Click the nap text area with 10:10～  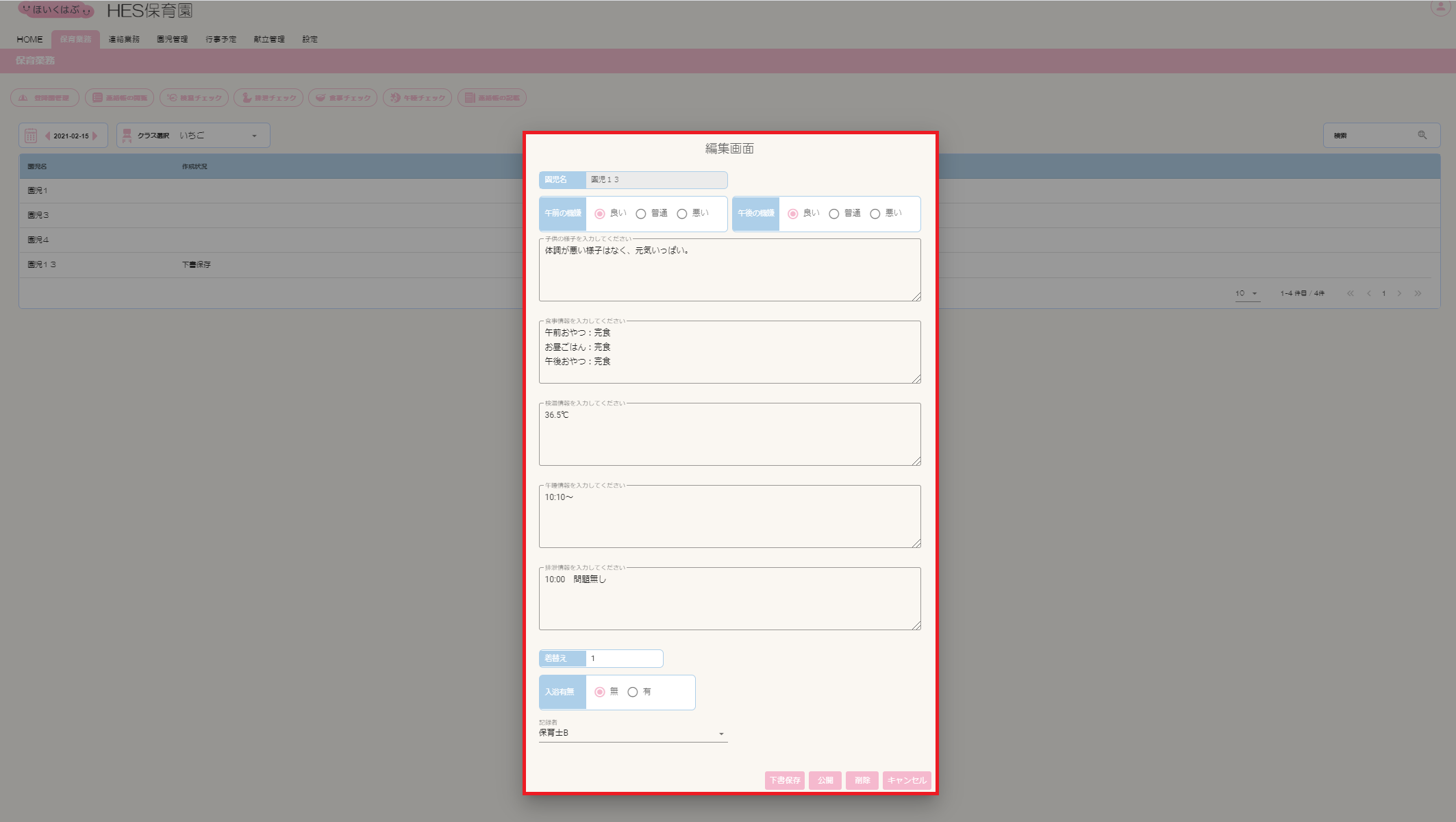coord(730,516)
